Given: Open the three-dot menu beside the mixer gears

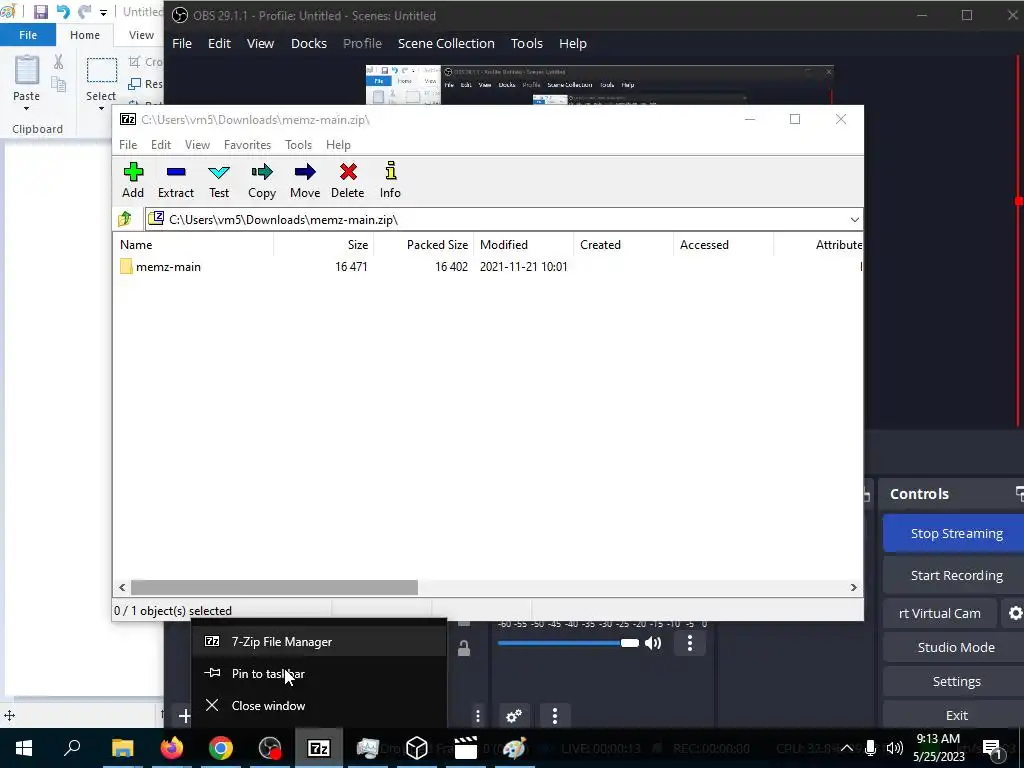Looking at the screenshot, I should 554,716.
